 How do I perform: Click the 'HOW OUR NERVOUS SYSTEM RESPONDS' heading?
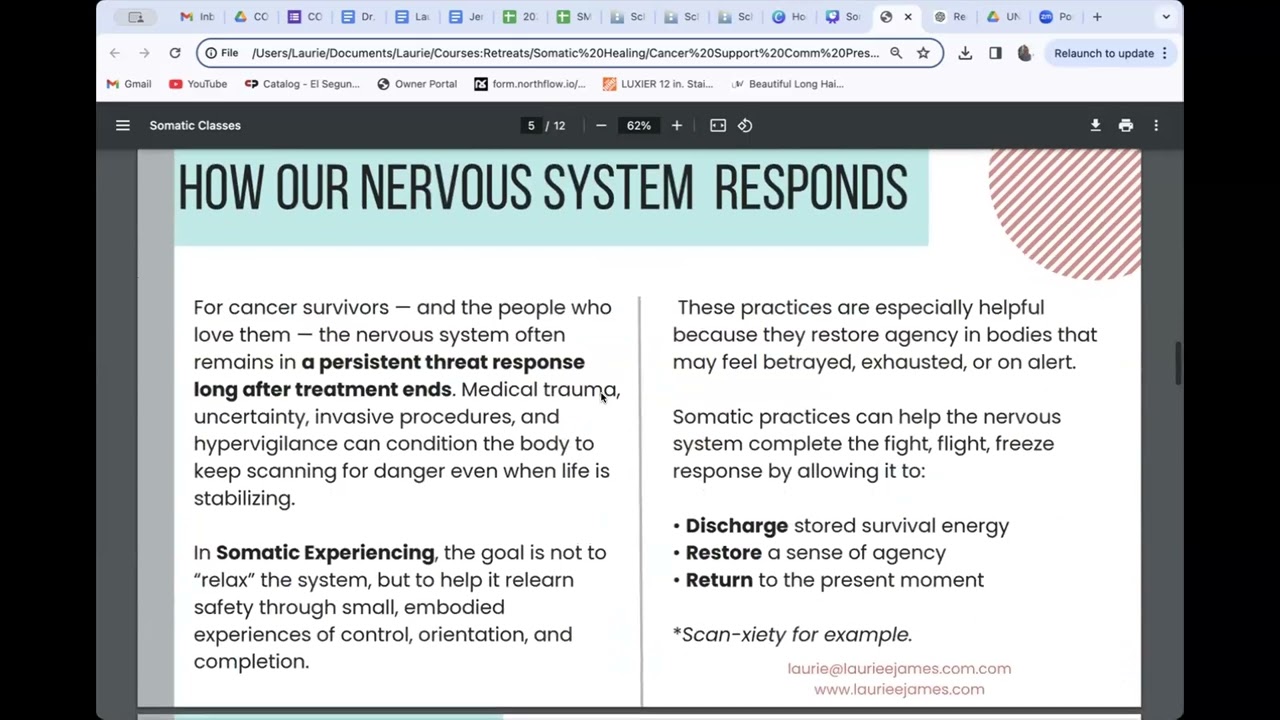point(543,188)
